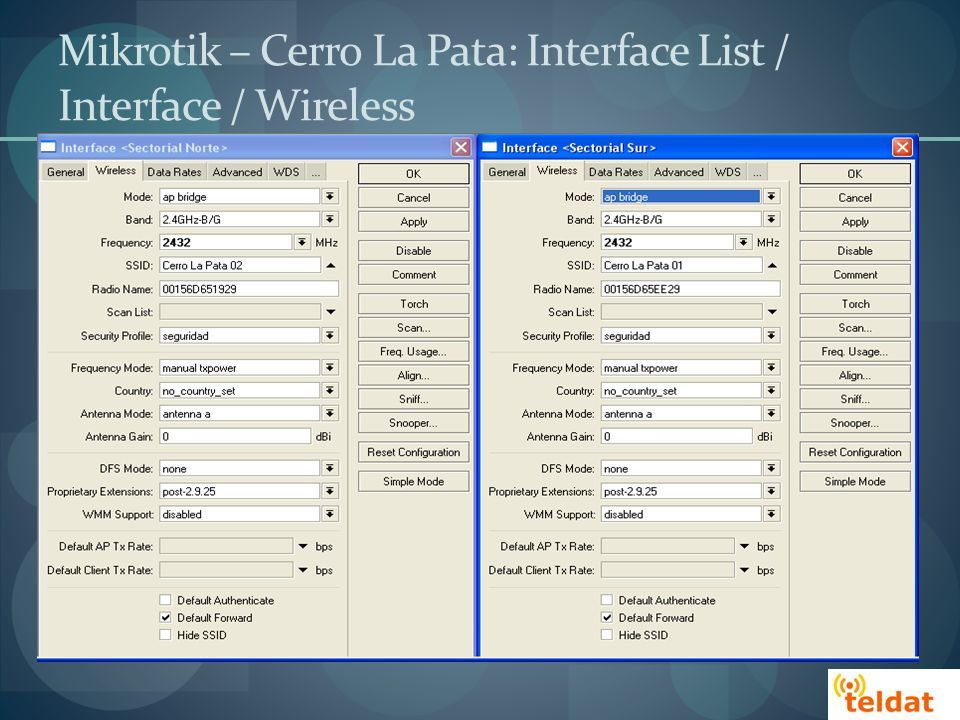960x720 pixels.
Task: Open Torch in Sectorial Norte window
Action: (x=414, y=304)
